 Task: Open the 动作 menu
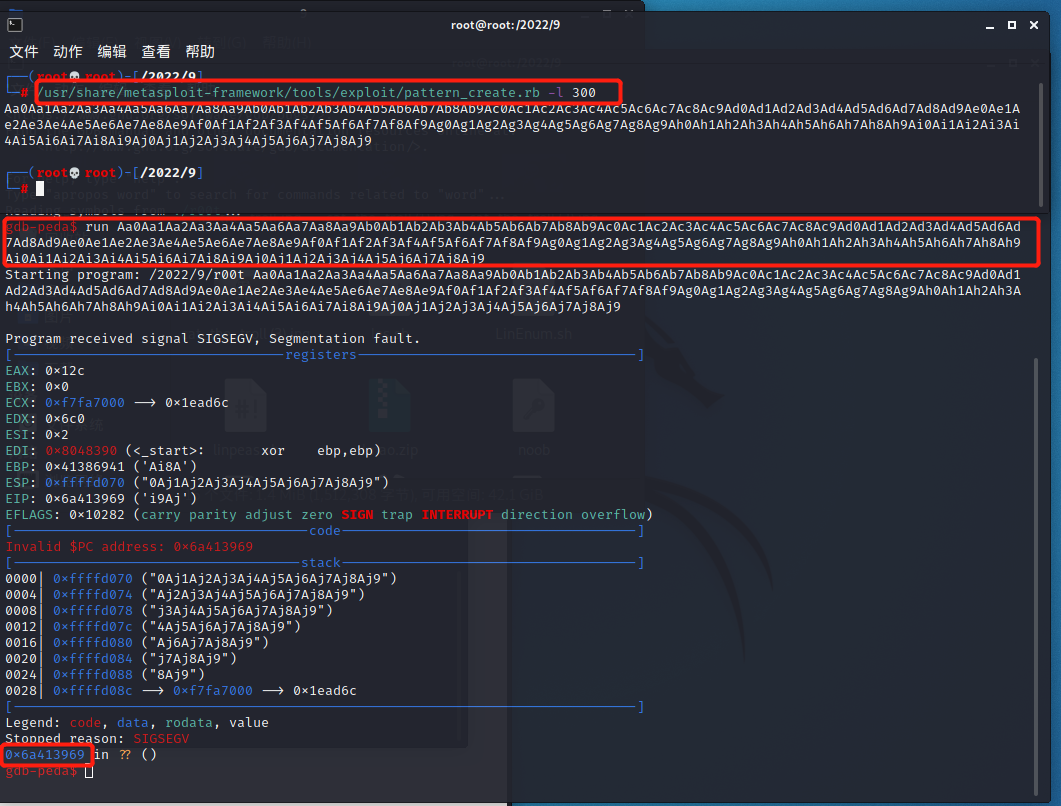tap(68, 51)
